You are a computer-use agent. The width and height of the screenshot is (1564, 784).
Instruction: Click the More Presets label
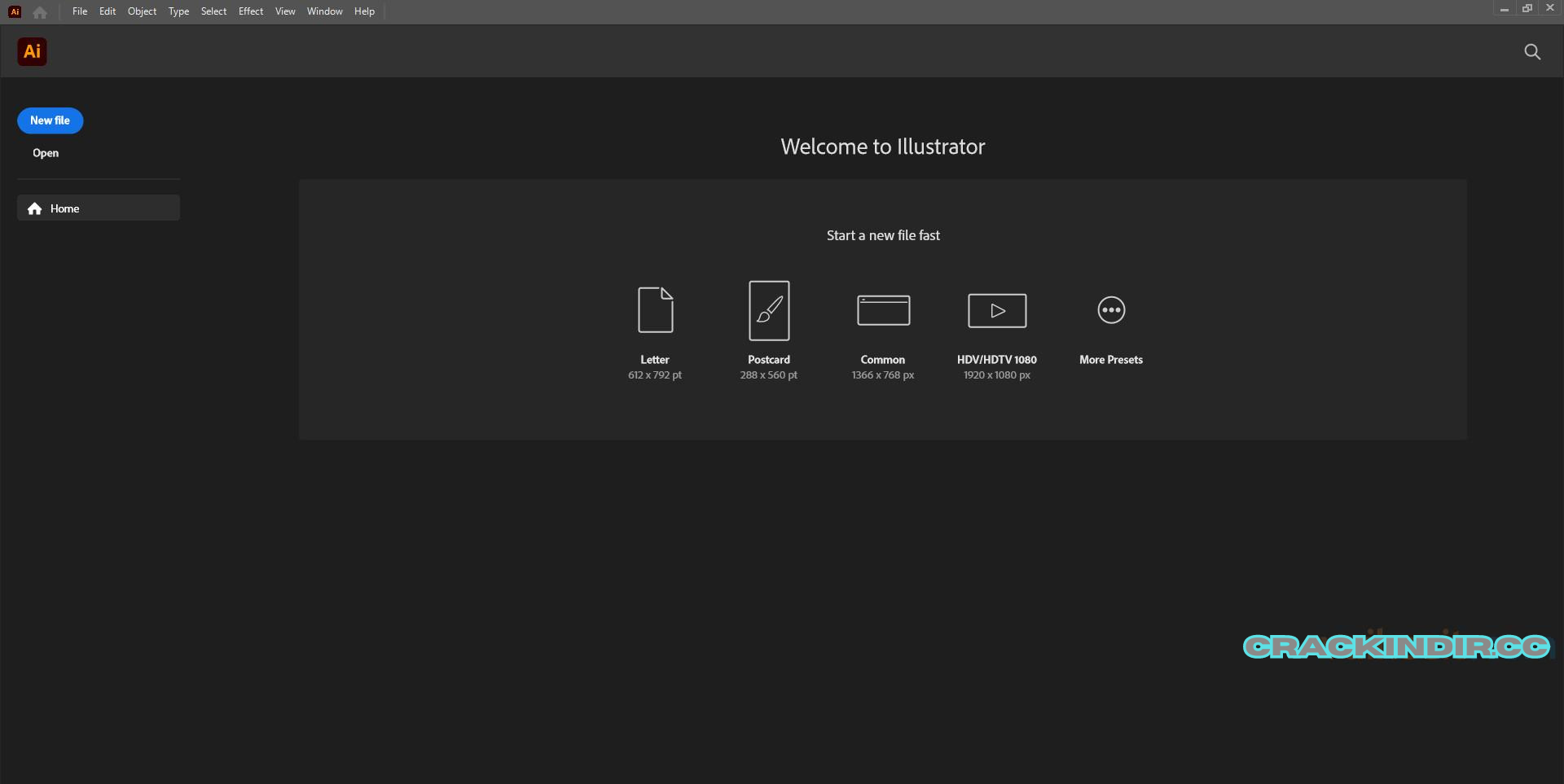1111,360
